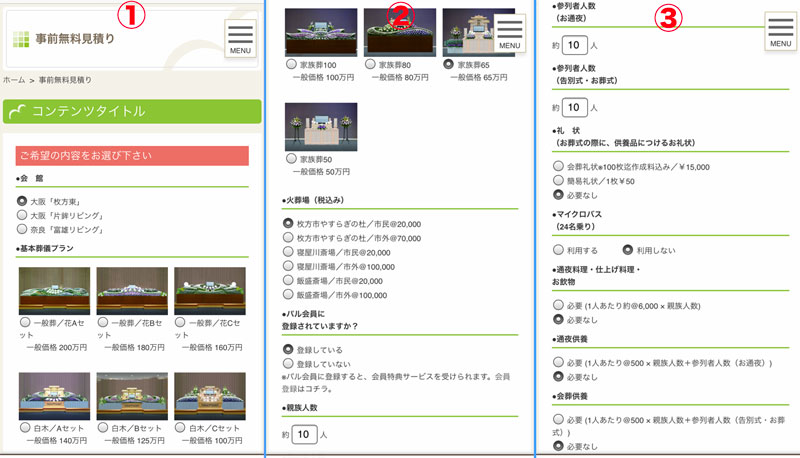
Task: Open the MENU hamburger beside 事前無料見積り title
Action: coord(241,38)
